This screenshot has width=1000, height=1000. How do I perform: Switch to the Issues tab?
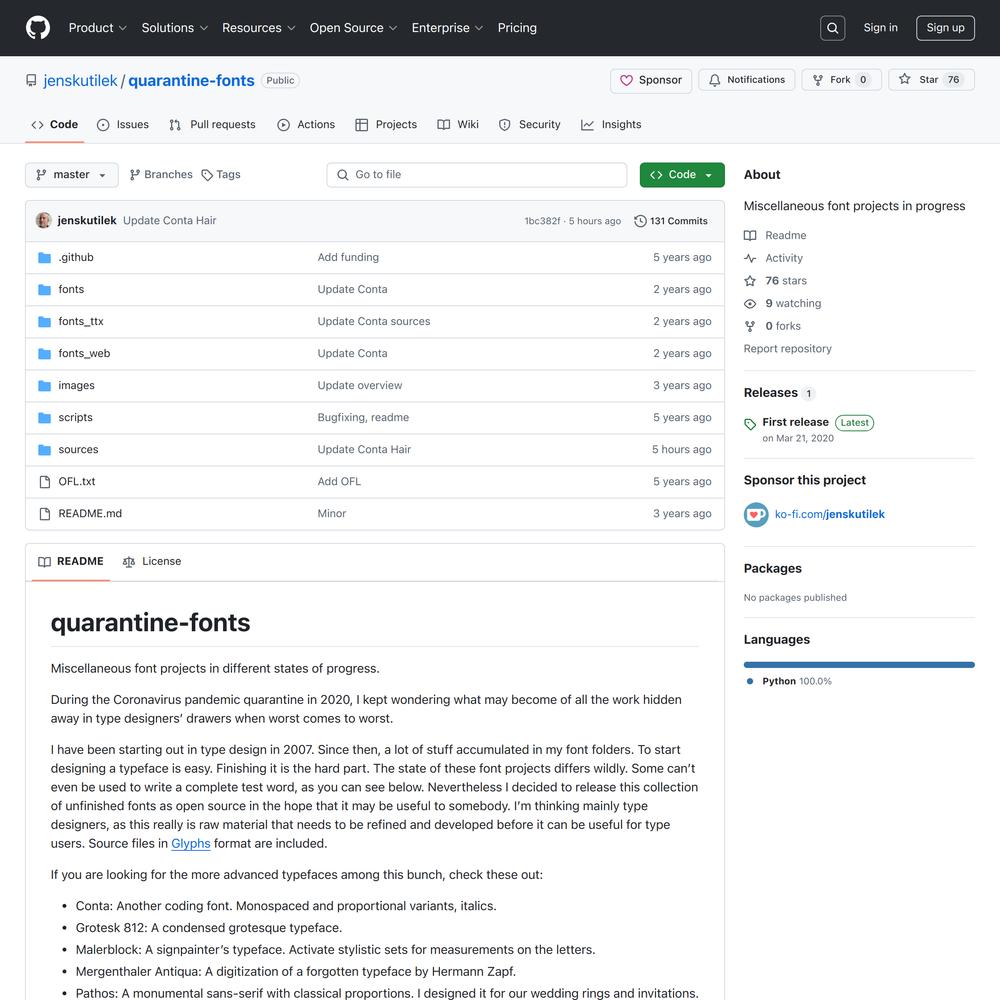tap(122, 125)
